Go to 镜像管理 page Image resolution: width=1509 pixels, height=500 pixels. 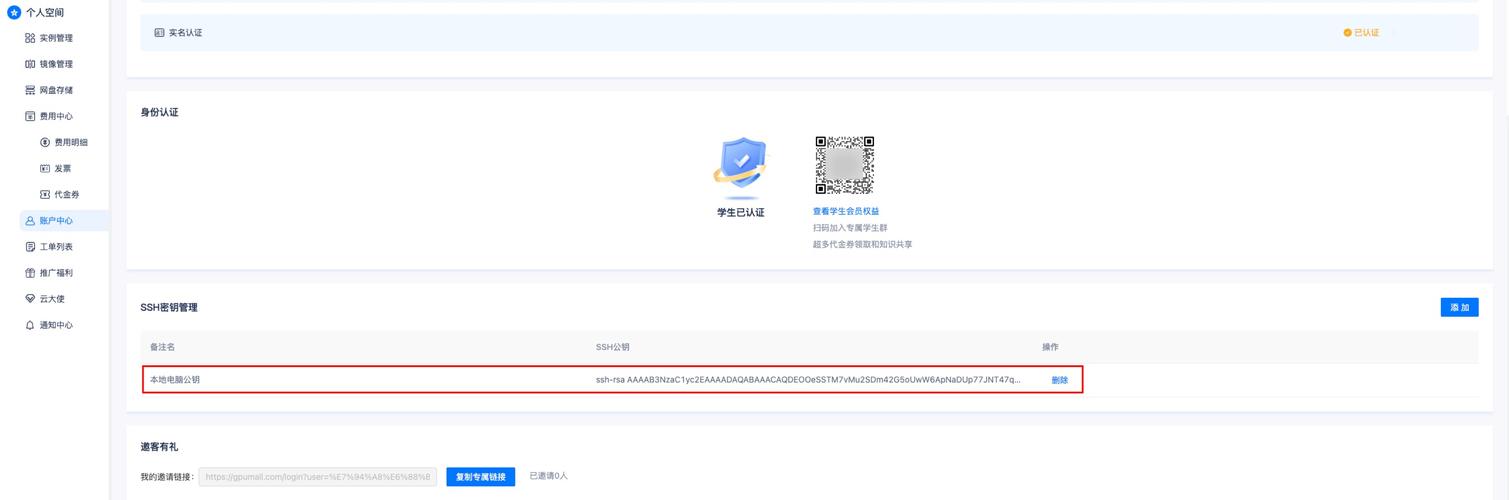tap(56, 64)
